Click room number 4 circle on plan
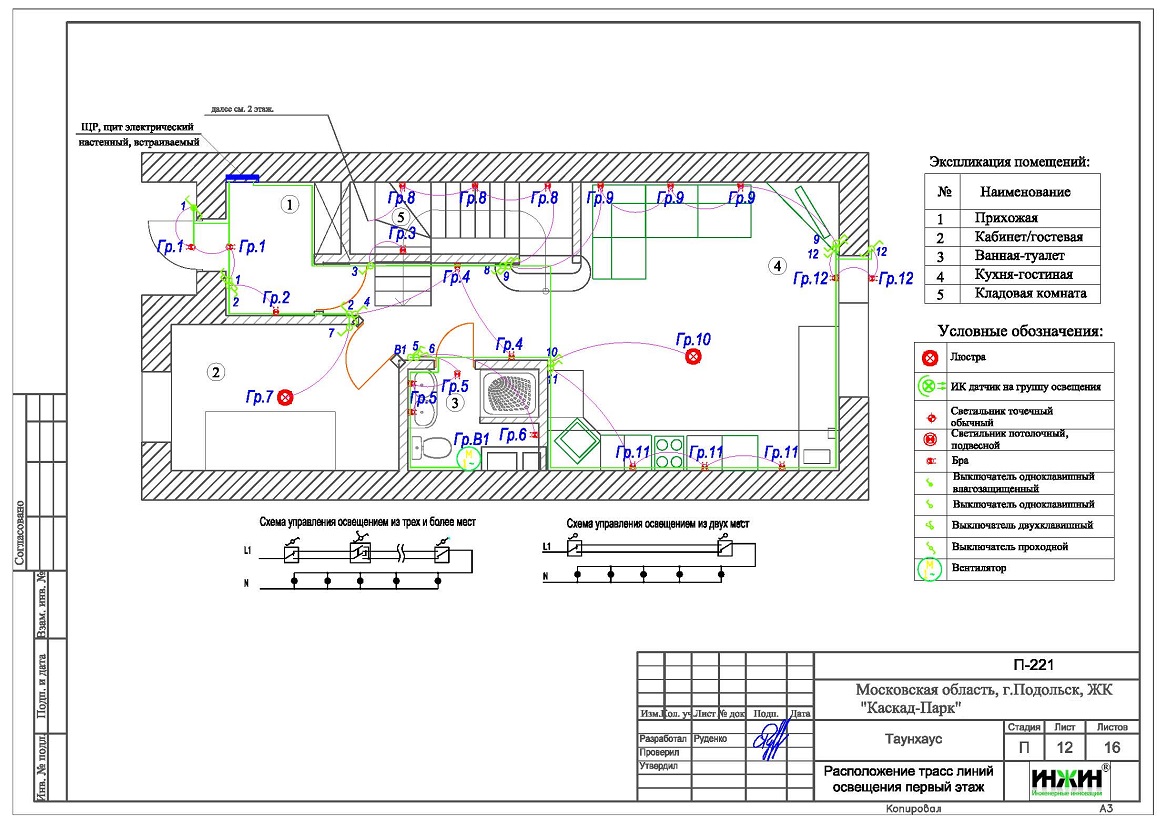Screen dimensions: 1166x824 [777, 266]
